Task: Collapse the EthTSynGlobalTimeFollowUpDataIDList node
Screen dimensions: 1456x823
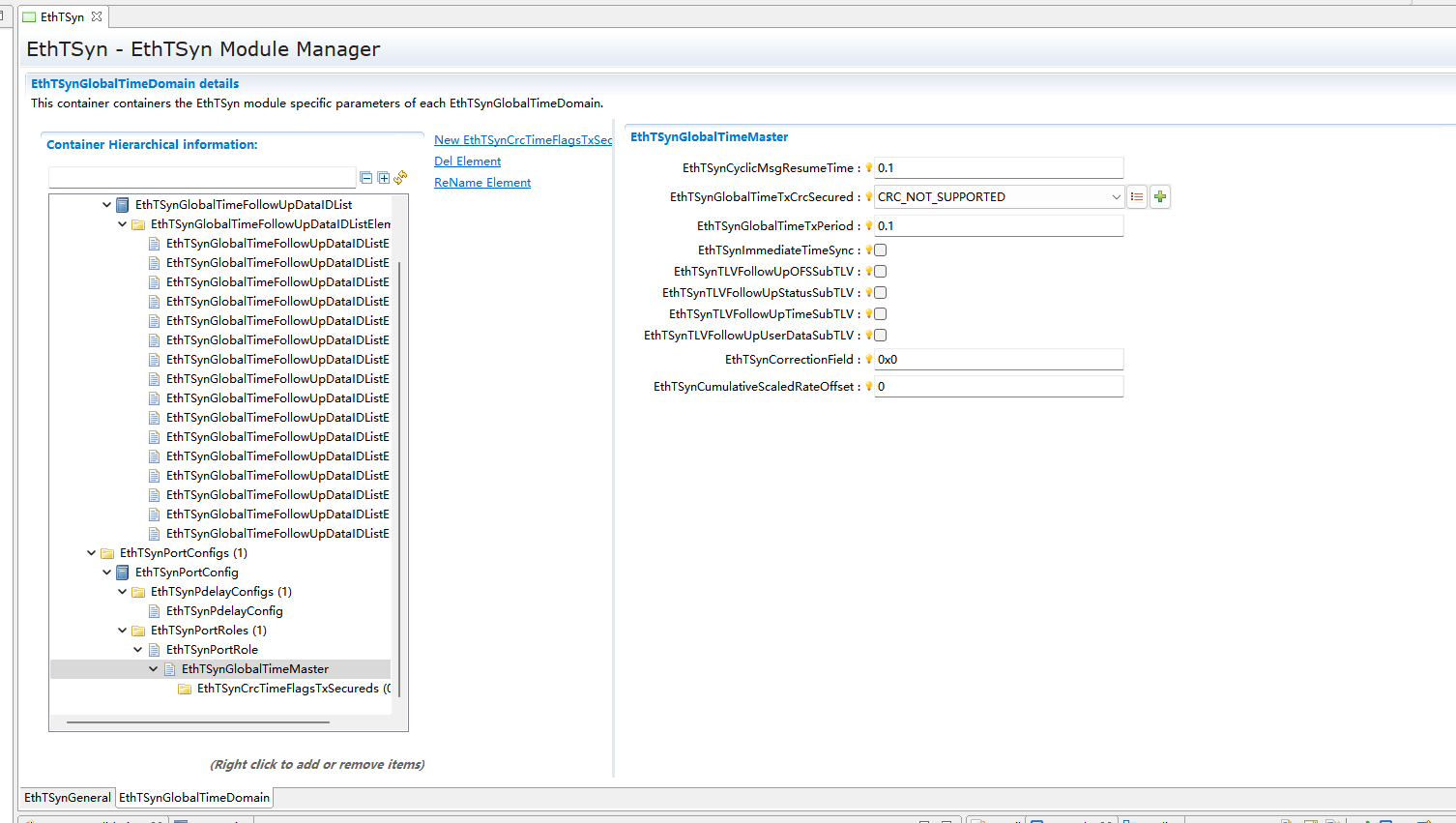Action: (x=106, y=205)
